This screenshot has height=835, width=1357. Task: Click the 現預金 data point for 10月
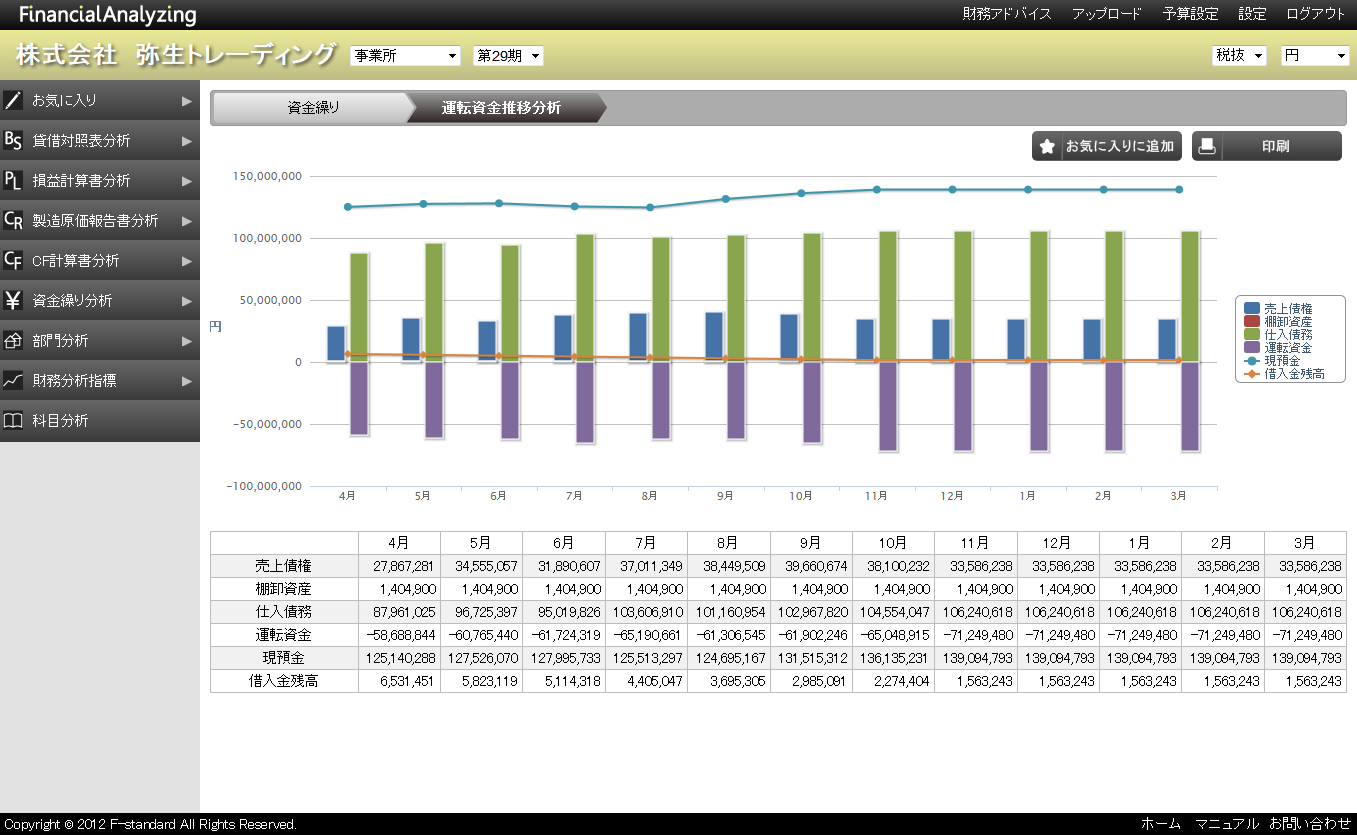[x=801, y=193]
